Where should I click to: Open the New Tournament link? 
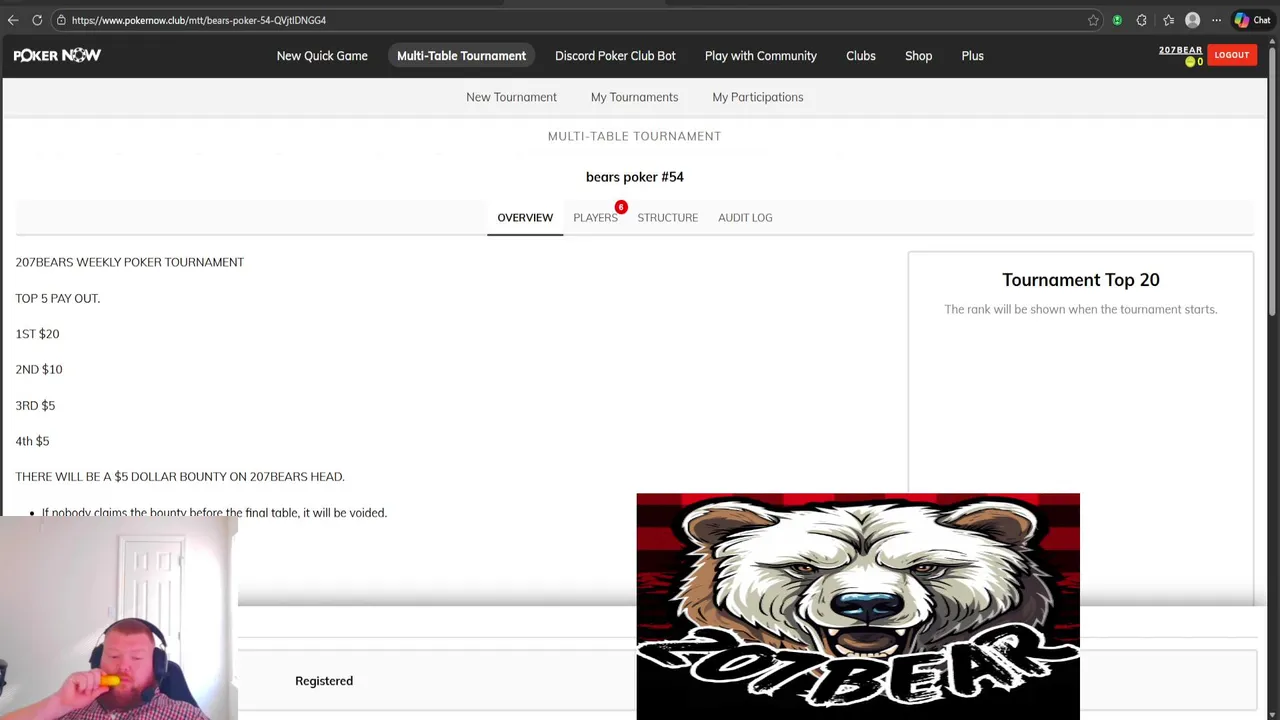[x=511, y=97]
